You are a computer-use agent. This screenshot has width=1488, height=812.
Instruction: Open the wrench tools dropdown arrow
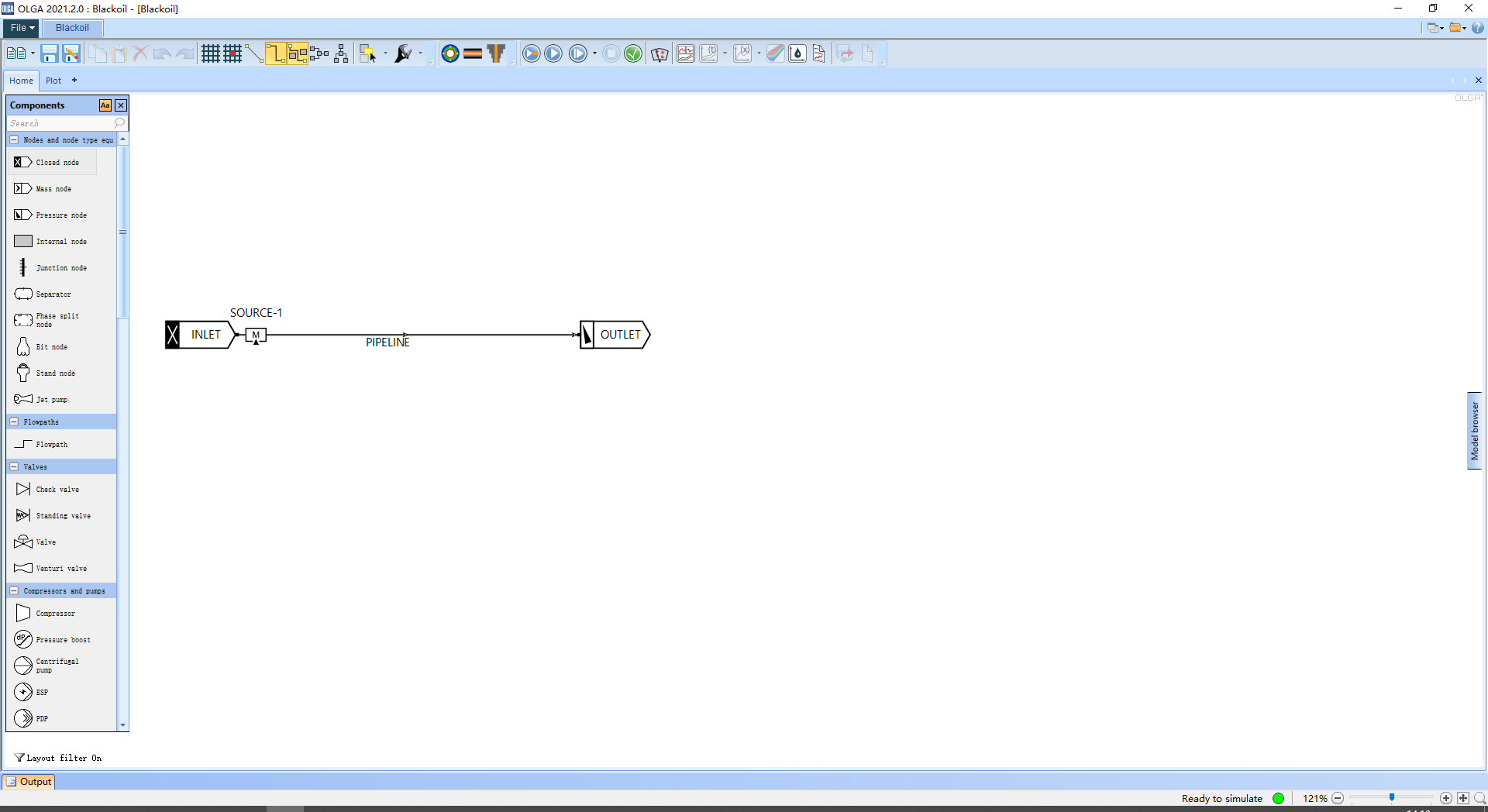(421, 53)
